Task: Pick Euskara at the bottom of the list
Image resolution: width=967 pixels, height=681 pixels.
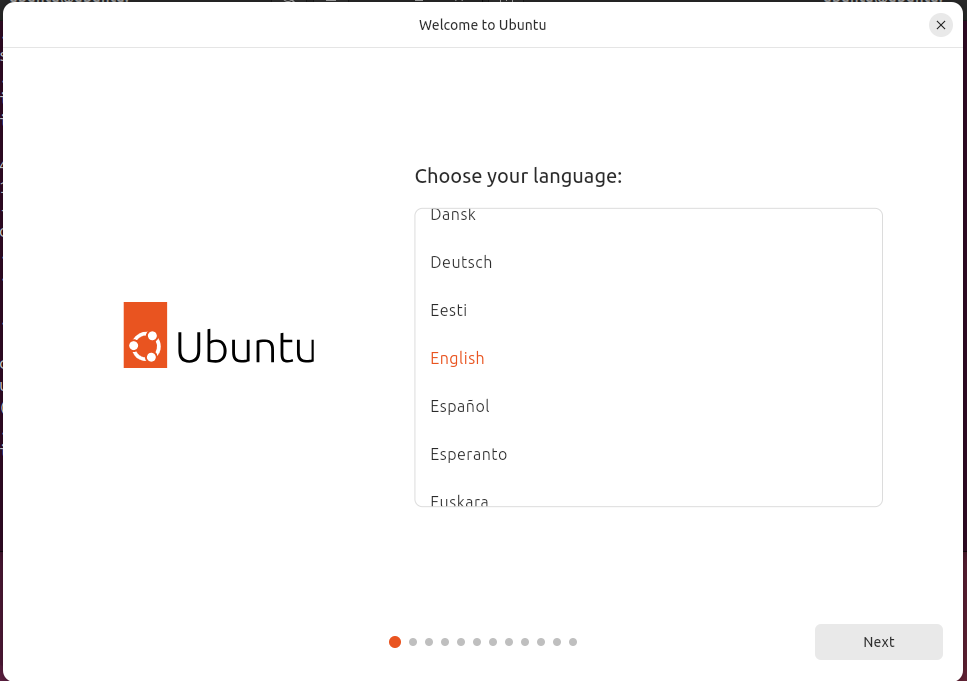Action: coord(459,500)
